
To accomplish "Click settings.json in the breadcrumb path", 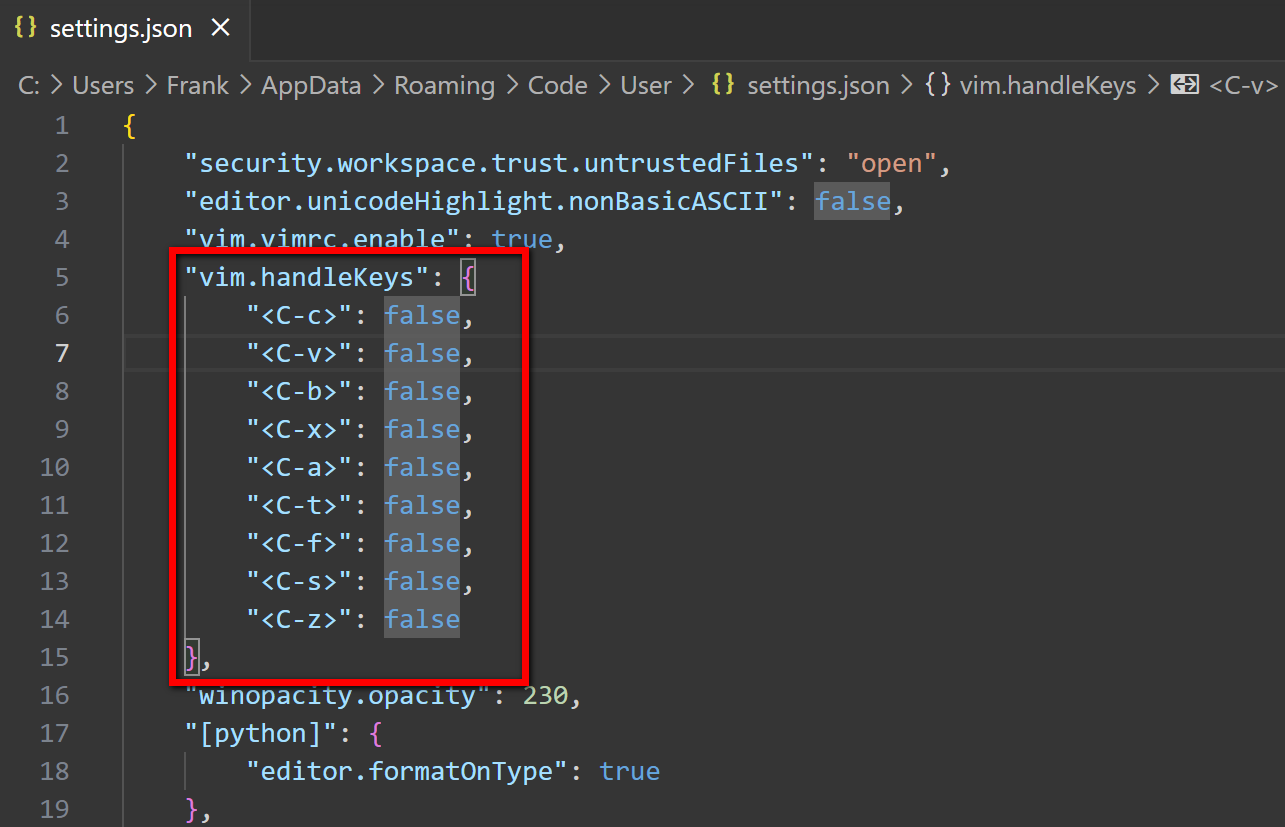I will (818, 86).
